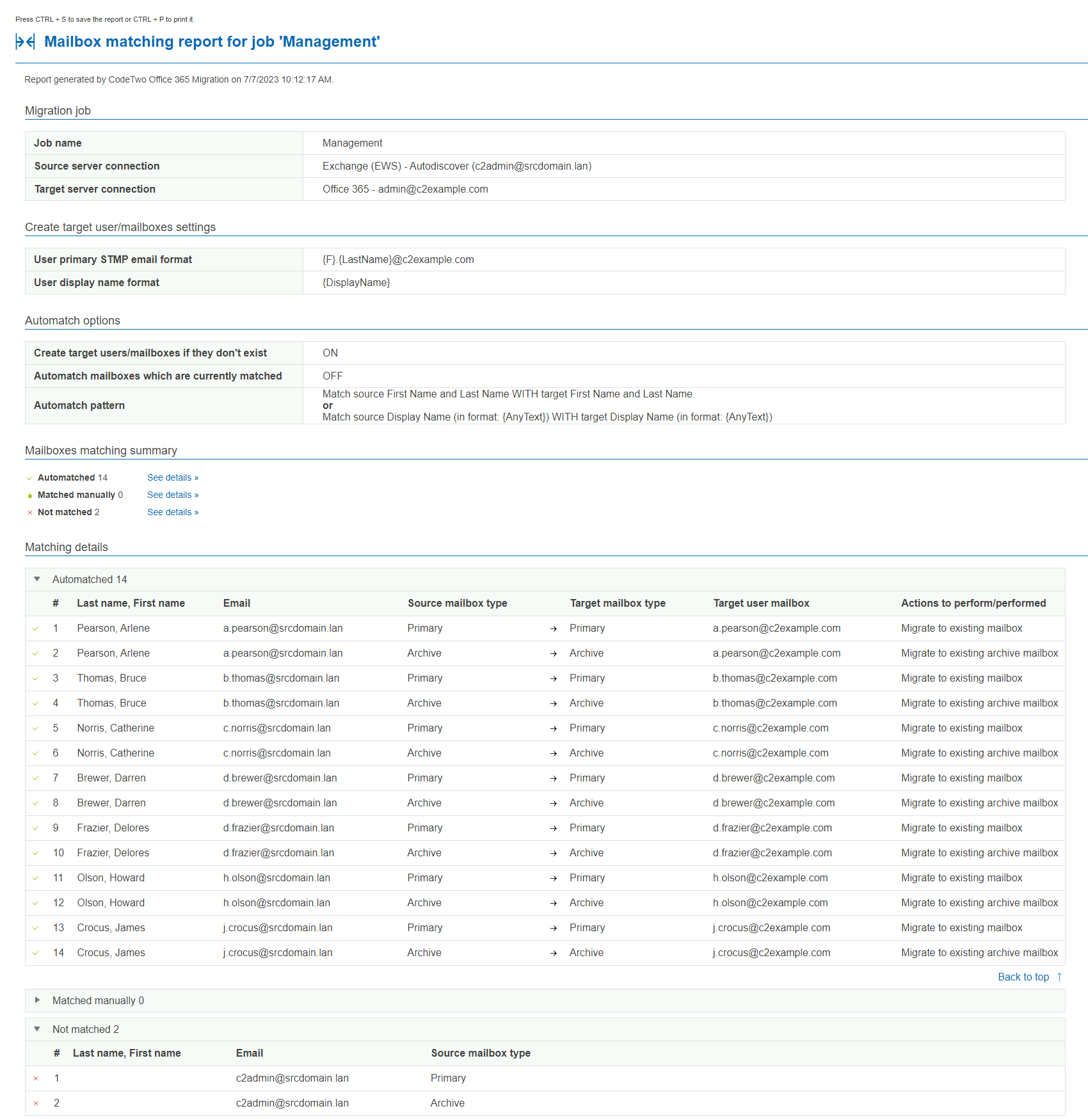The height and width of the screenshot is (1120, 1088).
Task: Click c2admin@srcdomain.lan in not matched row 1
Action: [292, 1078]
